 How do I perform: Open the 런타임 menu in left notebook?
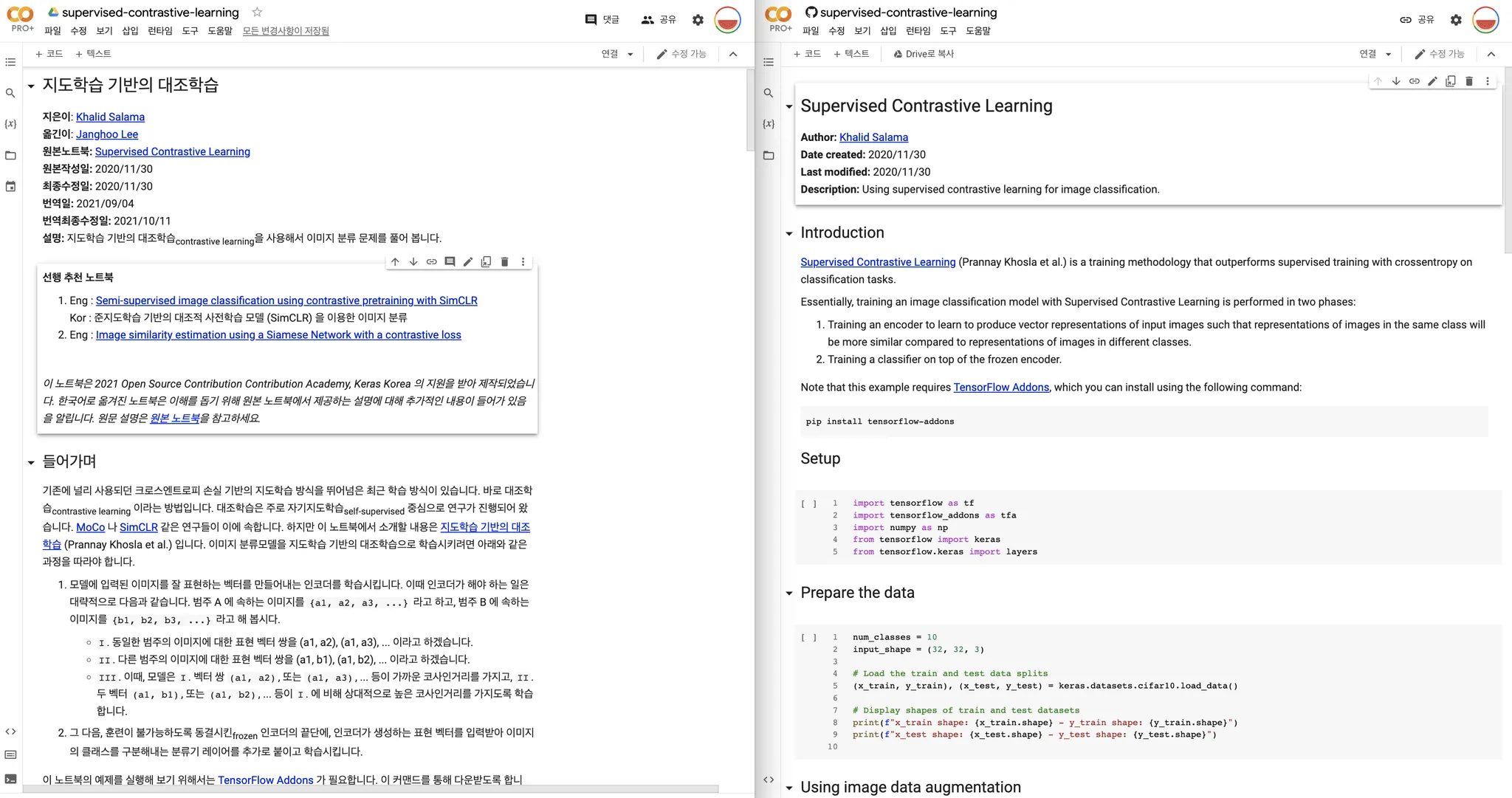tap(159, 31)
